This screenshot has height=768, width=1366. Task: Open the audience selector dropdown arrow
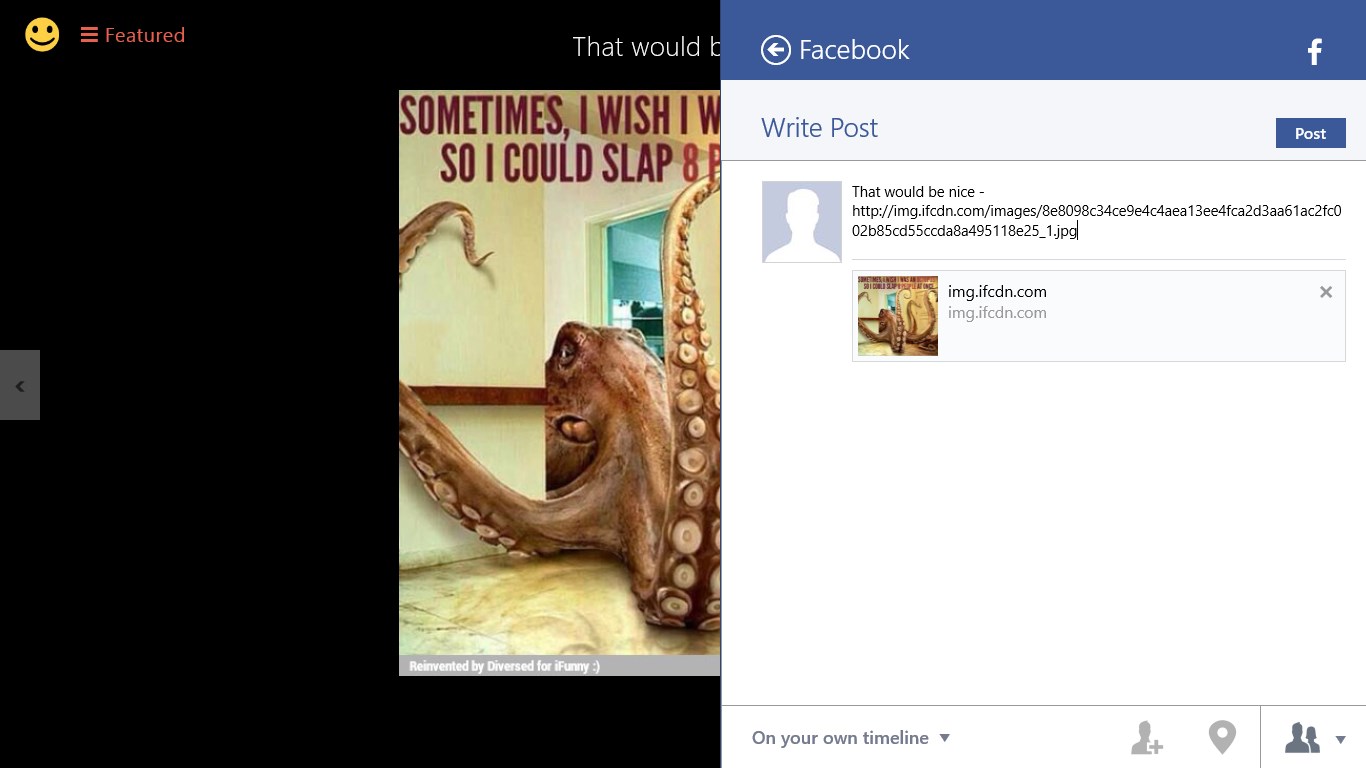(x=1340, y=740)
